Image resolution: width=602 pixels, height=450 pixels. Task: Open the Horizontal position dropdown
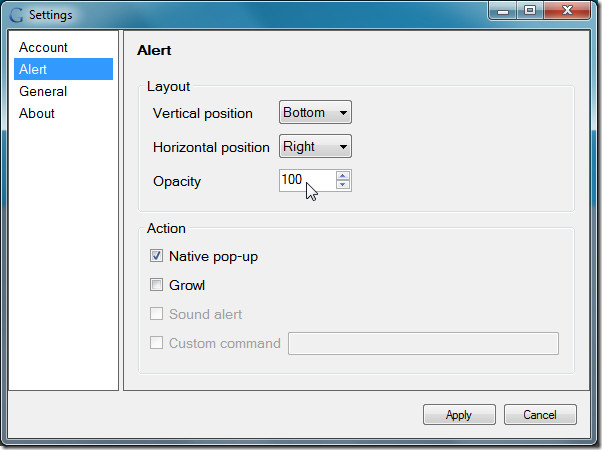tap(315, 146)
